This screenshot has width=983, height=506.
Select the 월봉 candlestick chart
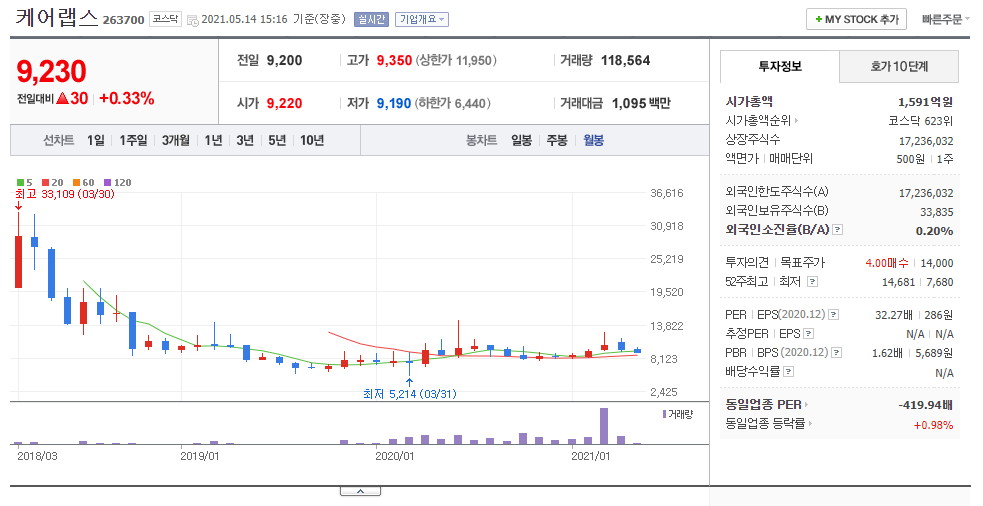click(x=593, y=140)
